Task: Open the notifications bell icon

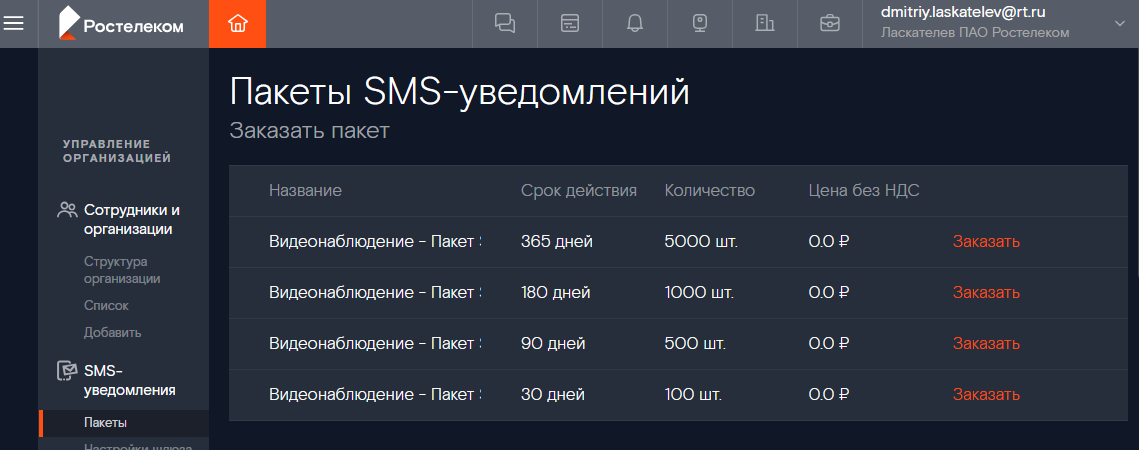Action: [x=635, y=23]
